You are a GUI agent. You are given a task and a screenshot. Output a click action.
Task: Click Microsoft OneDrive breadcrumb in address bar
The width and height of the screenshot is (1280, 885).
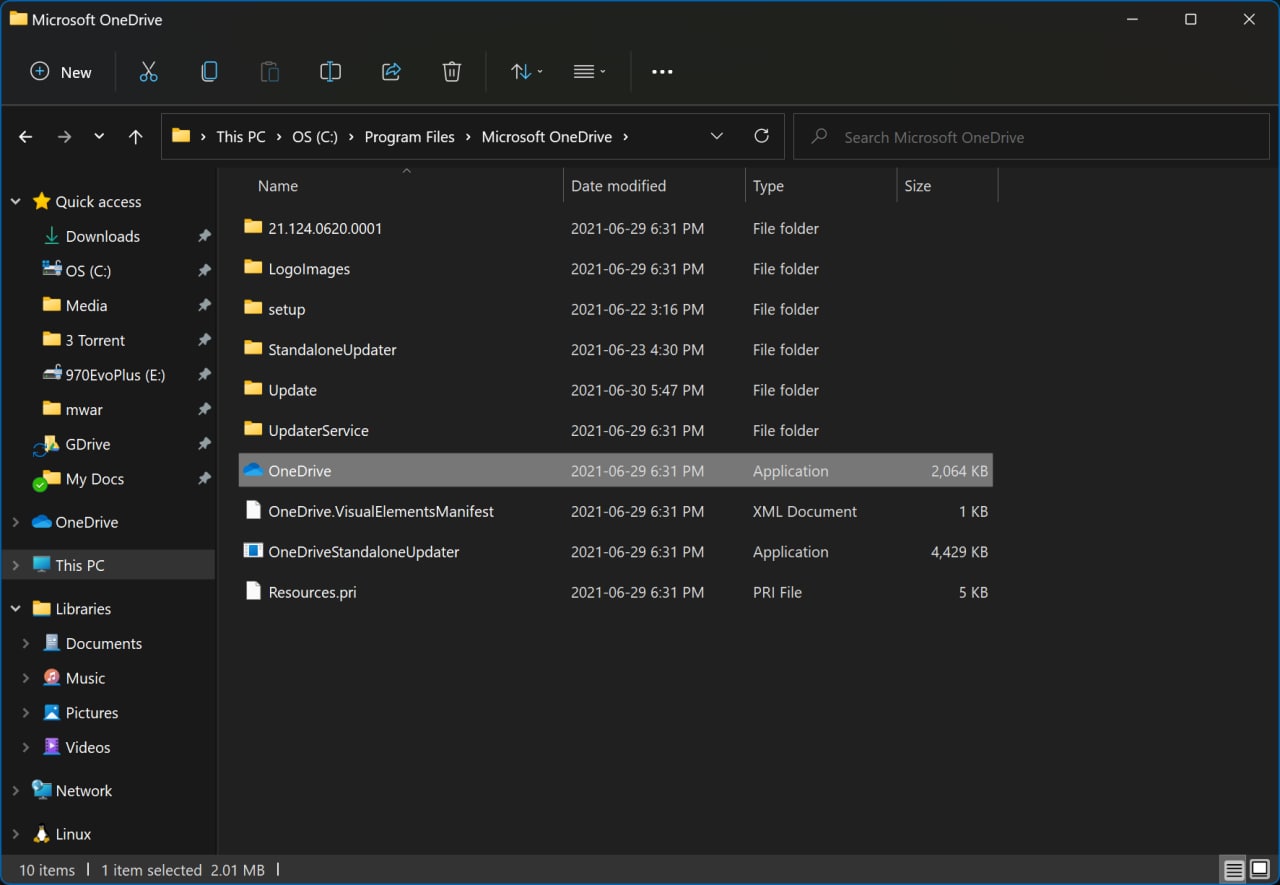547,137
